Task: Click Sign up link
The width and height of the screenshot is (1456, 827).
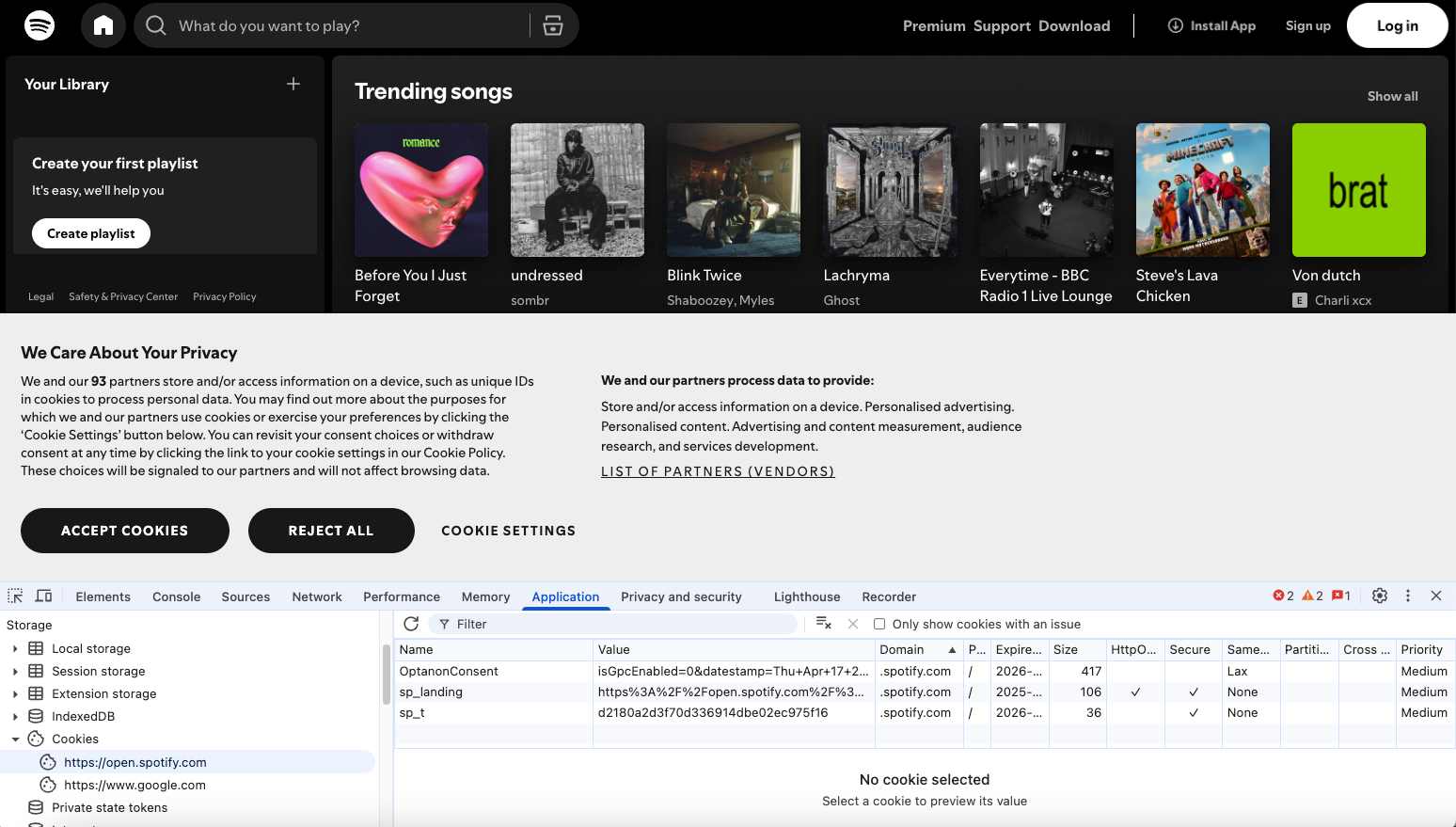Action: pos(1308,25)
